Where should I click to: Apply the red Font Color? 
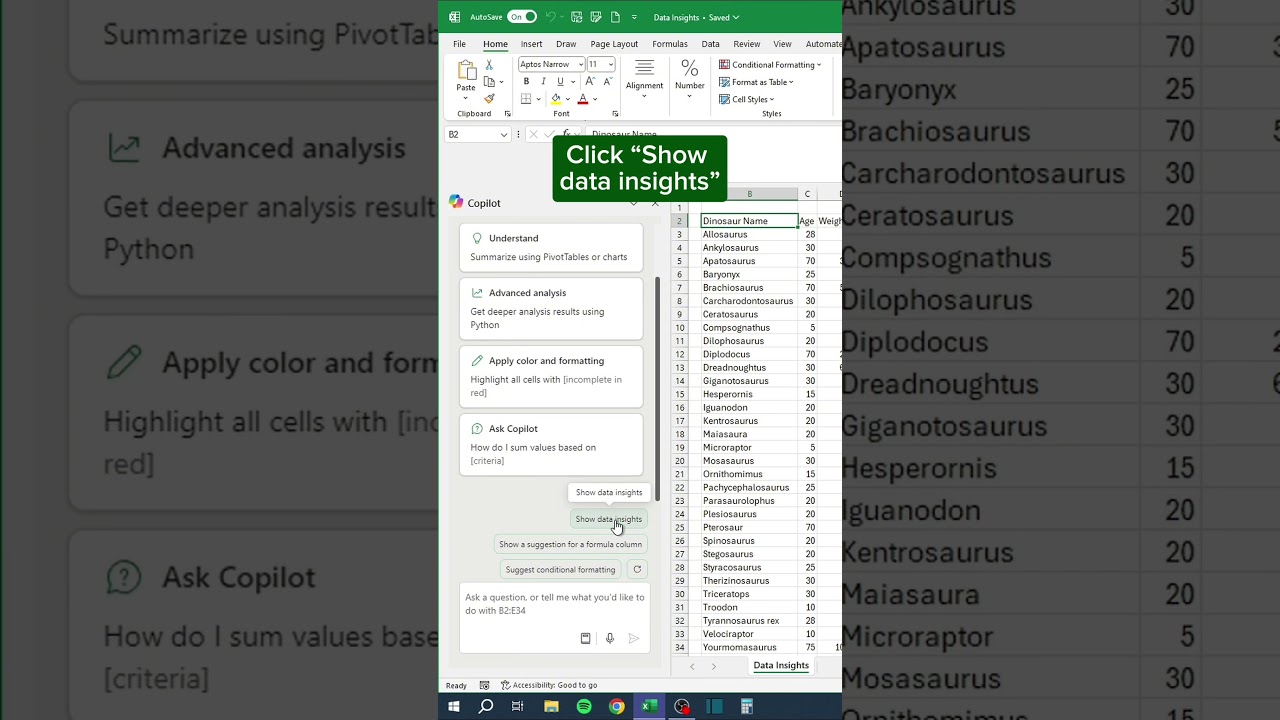(583, 99)
